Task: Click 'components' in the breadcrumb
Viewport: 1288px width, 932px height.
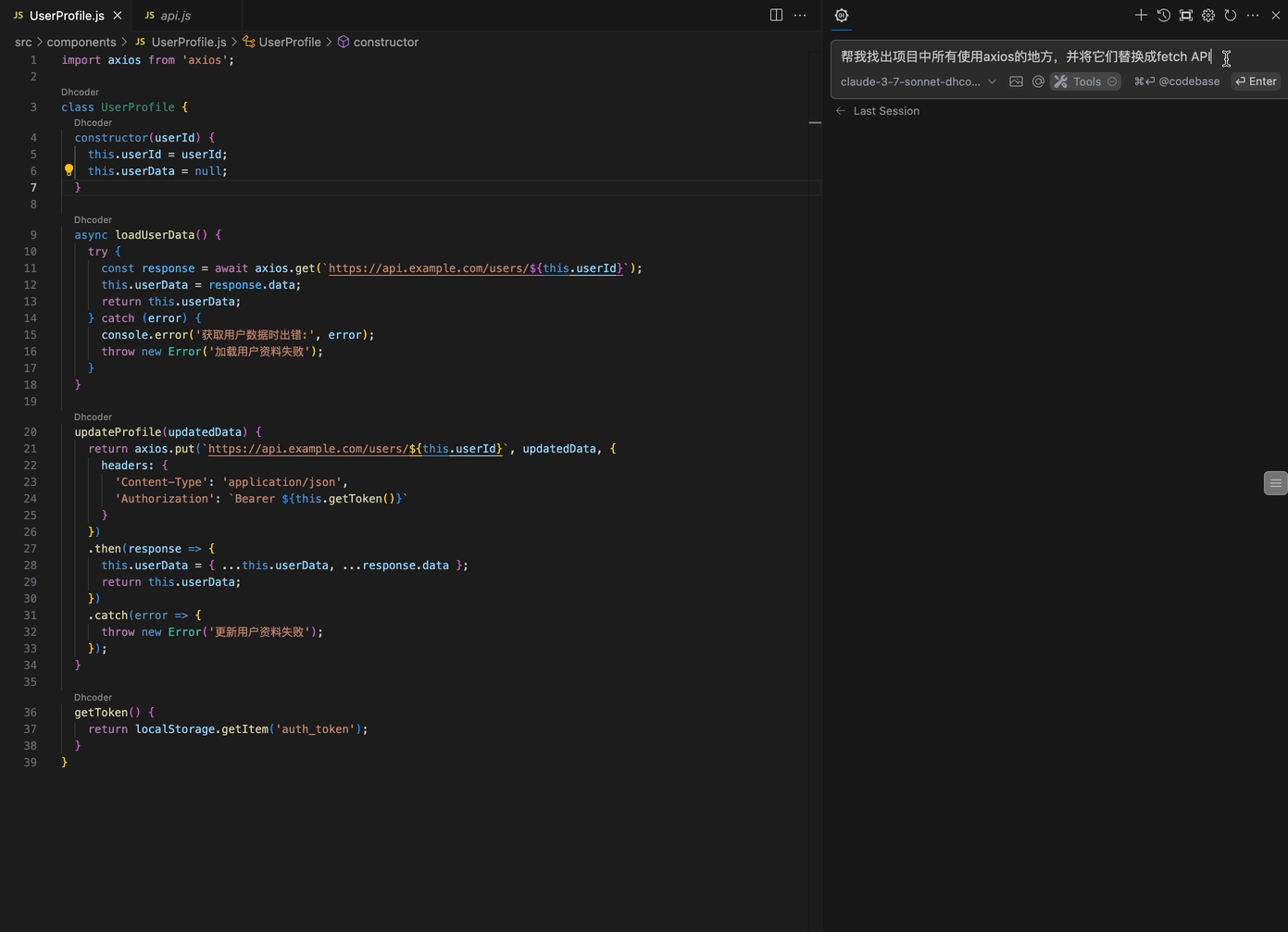Action: coord(81,42)
